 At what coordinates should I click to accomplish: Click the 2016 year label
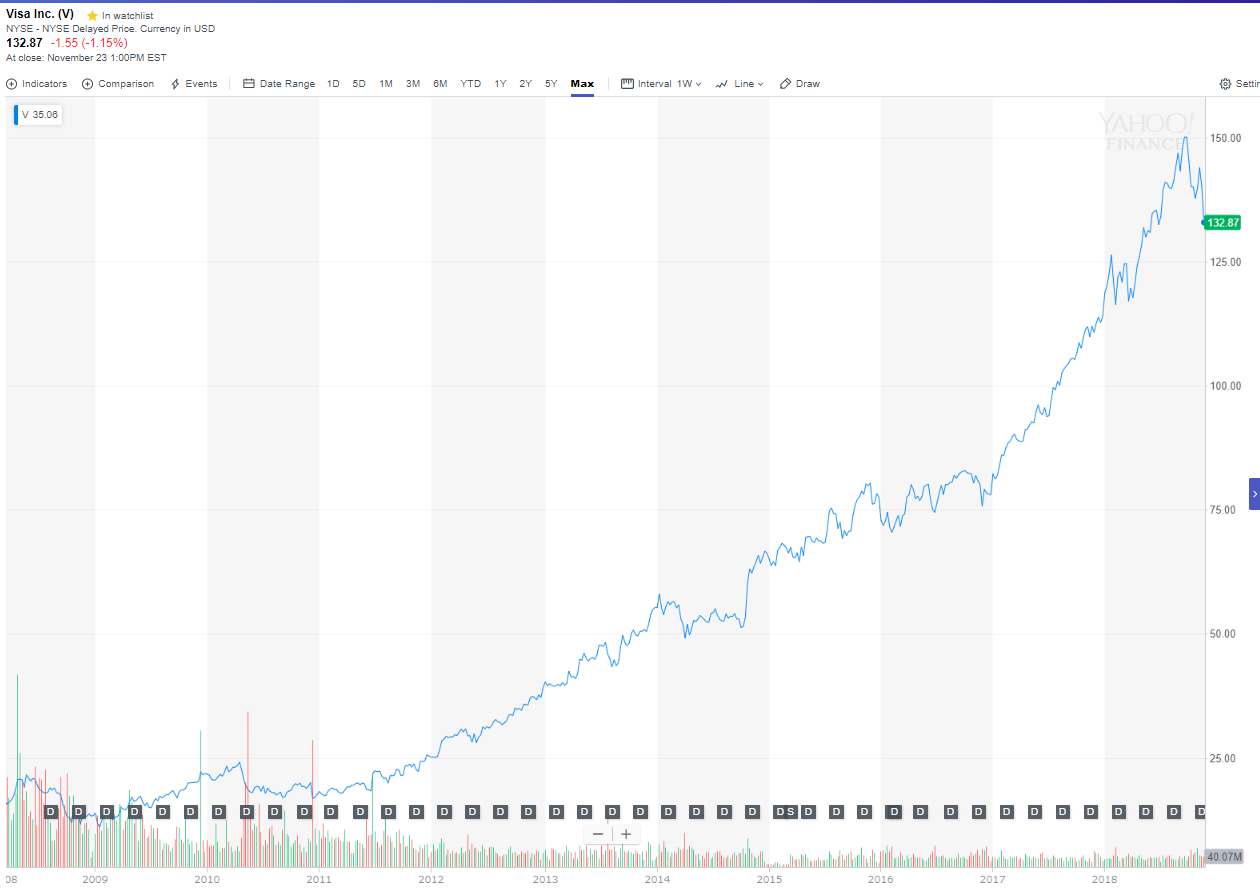[x=881, y=880]
